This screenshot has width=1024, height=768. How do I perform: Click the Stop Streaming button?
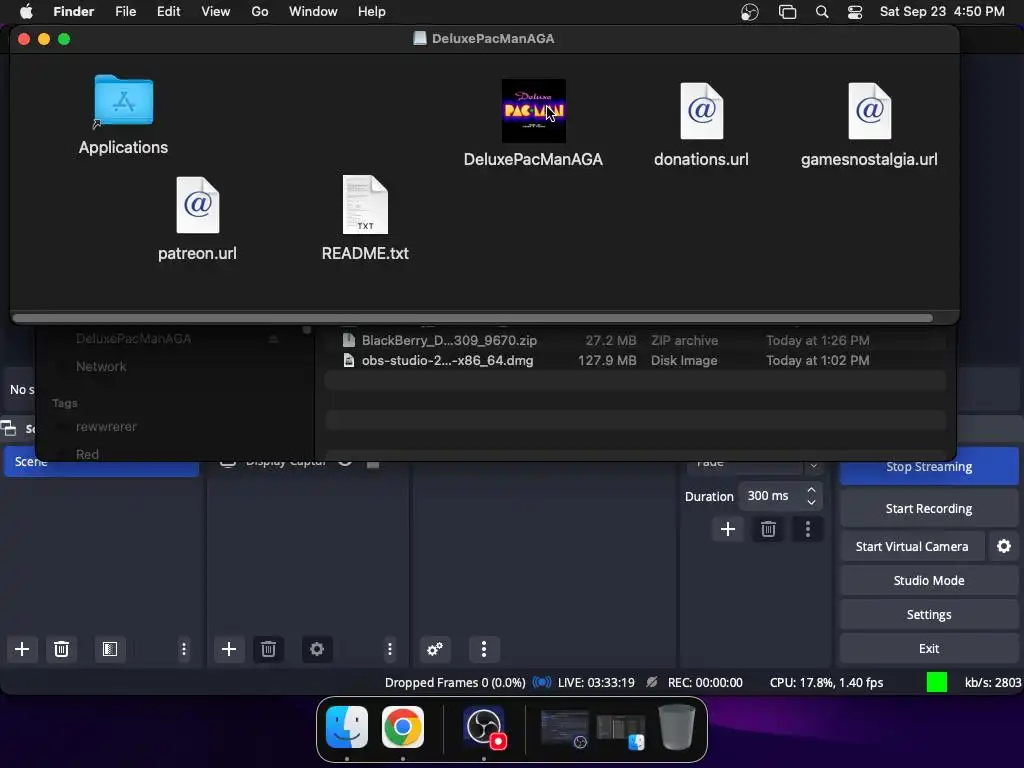929,466
